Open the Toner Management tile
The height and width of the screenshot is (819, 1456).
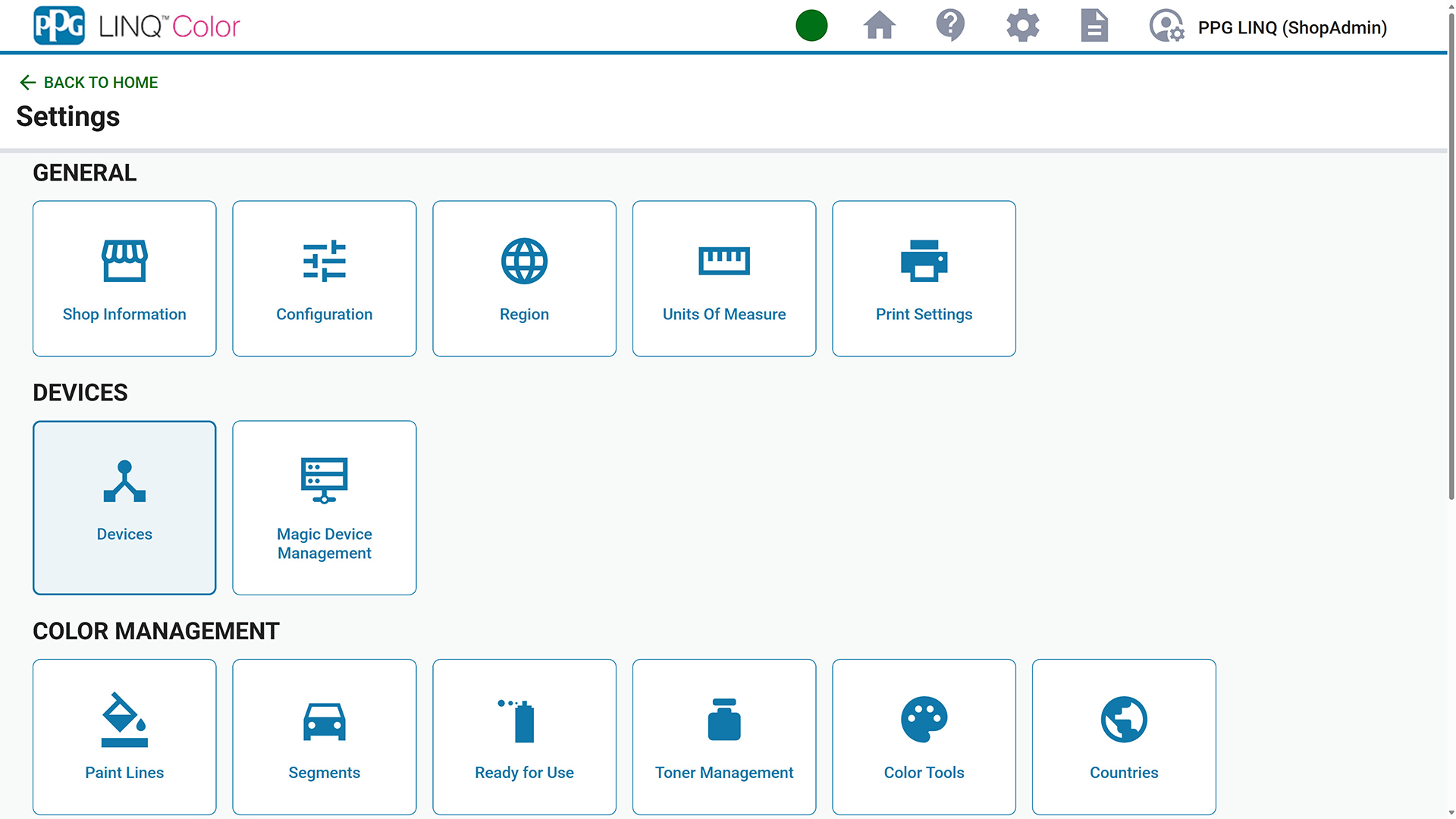723,736
